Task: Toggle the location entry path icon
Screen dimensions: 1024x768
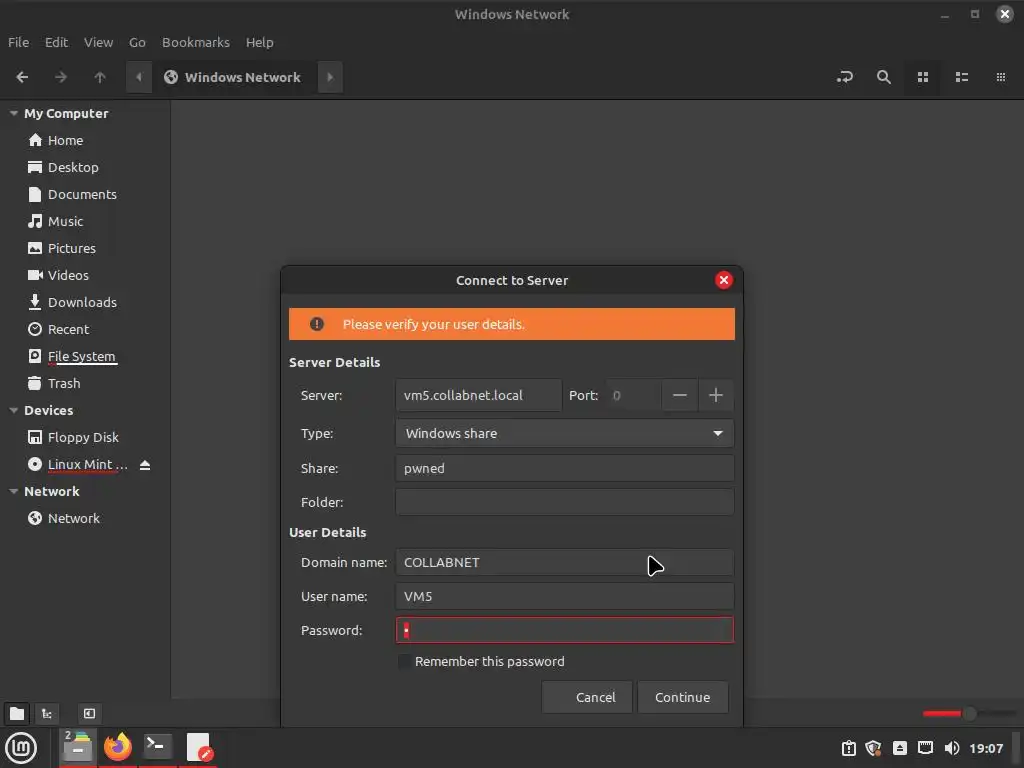Action: pyautogui.click(x=844, y=77)
